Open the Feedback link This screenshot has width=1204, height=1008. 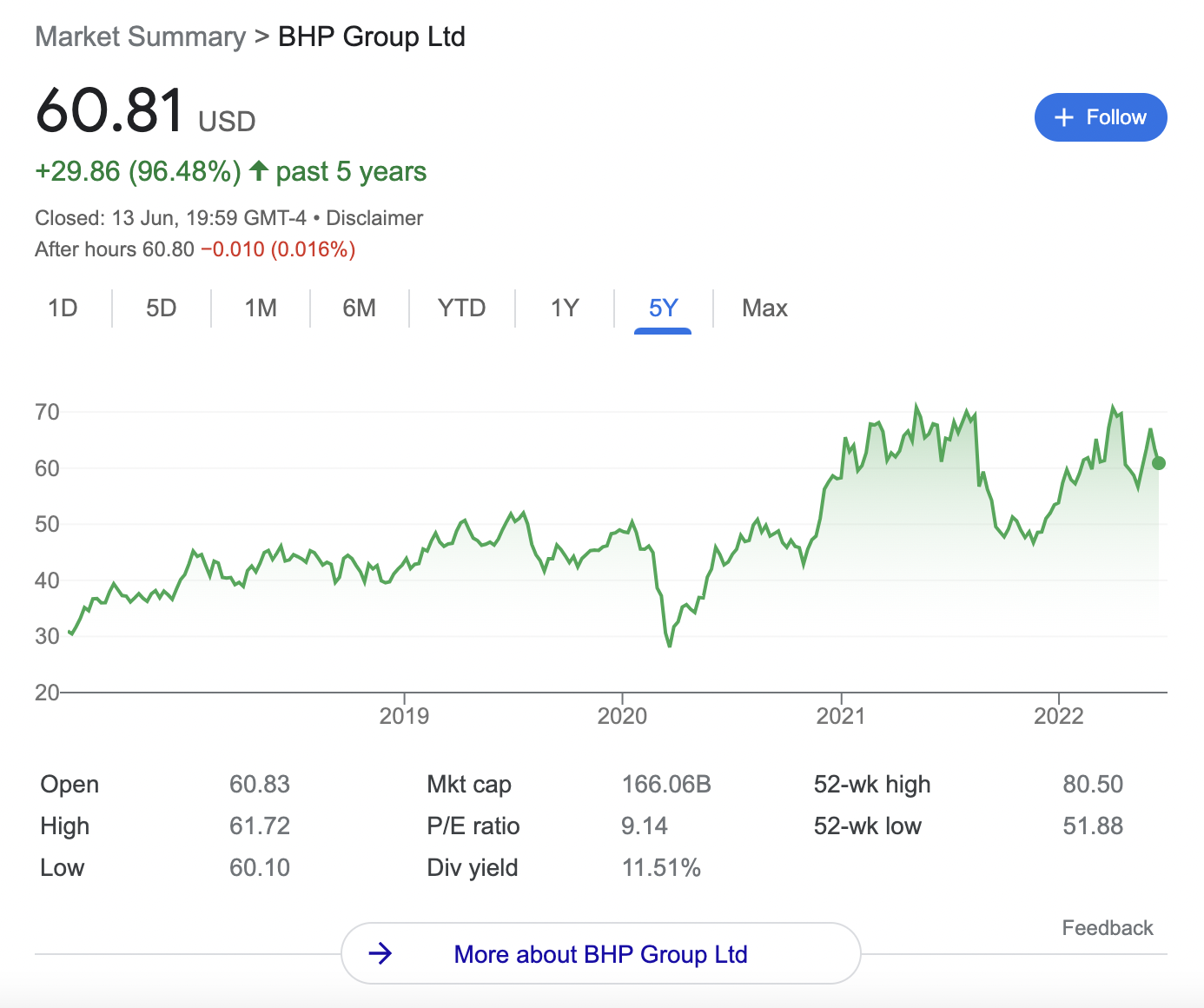click(1107, 928)
